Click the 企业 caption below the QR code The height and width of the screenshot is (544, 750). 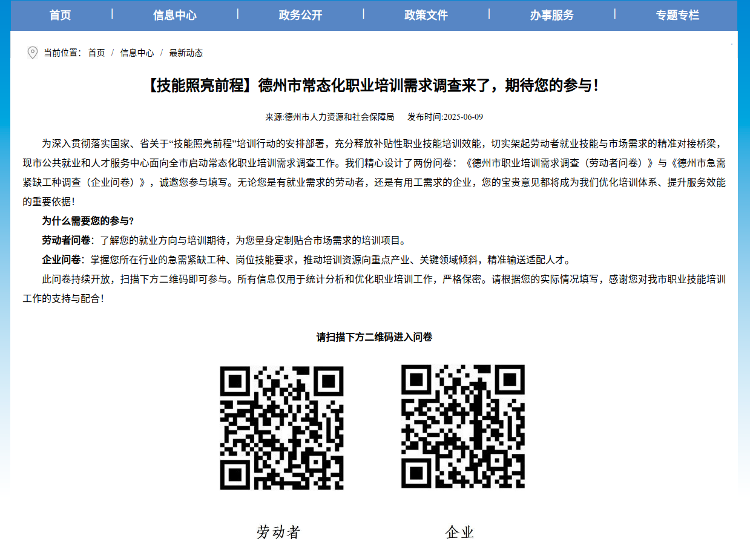tap(459, 531)
